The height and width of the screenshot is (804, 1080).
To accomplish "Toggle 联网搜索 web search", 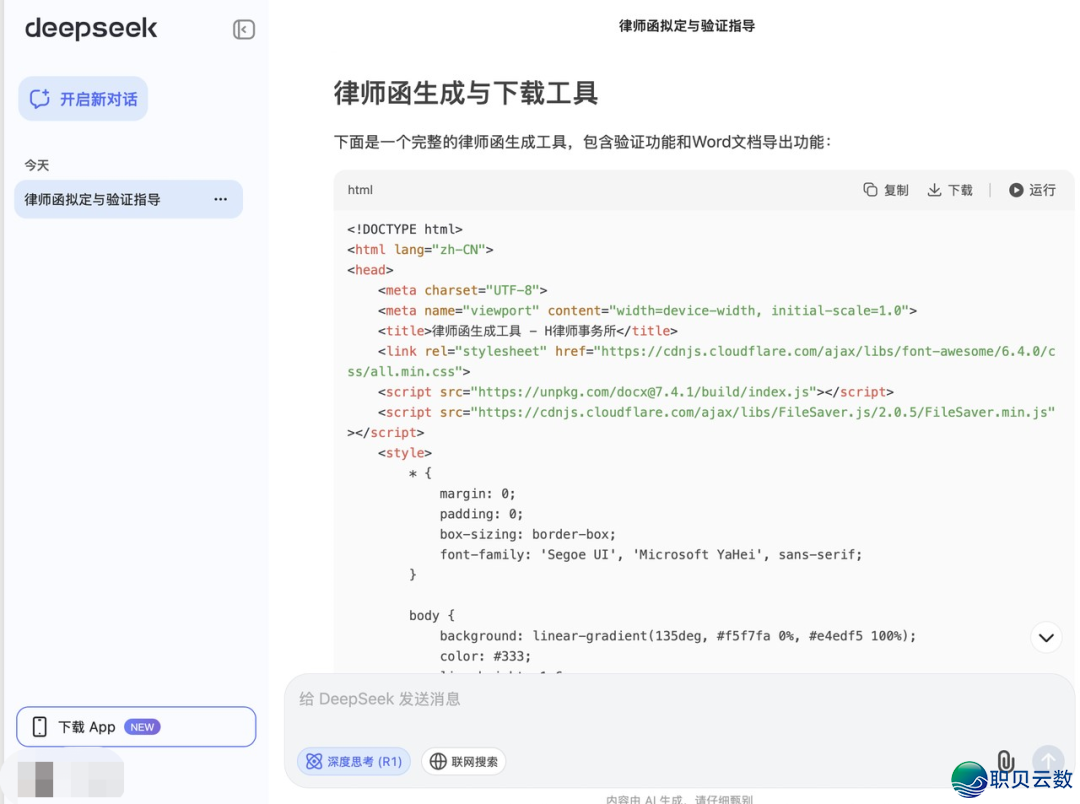I will (464, 761).
